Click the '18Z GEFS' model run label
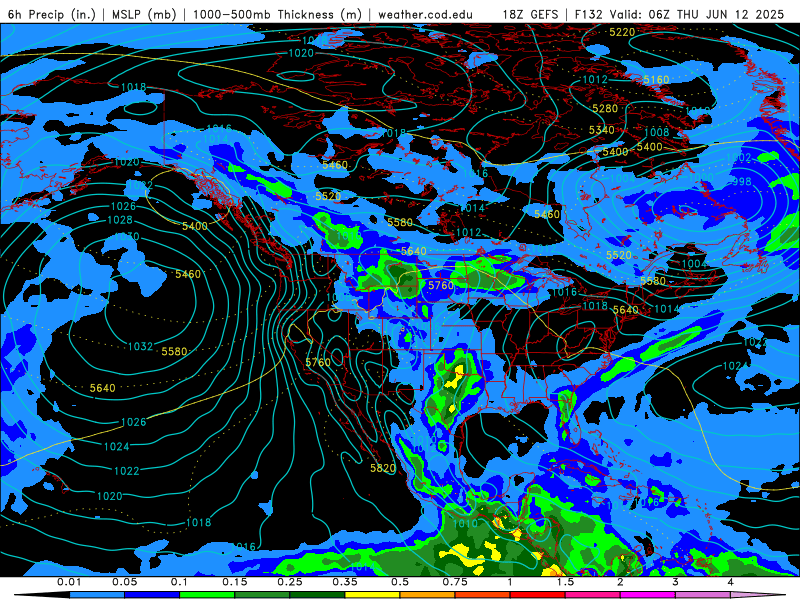 click(531, 14)
